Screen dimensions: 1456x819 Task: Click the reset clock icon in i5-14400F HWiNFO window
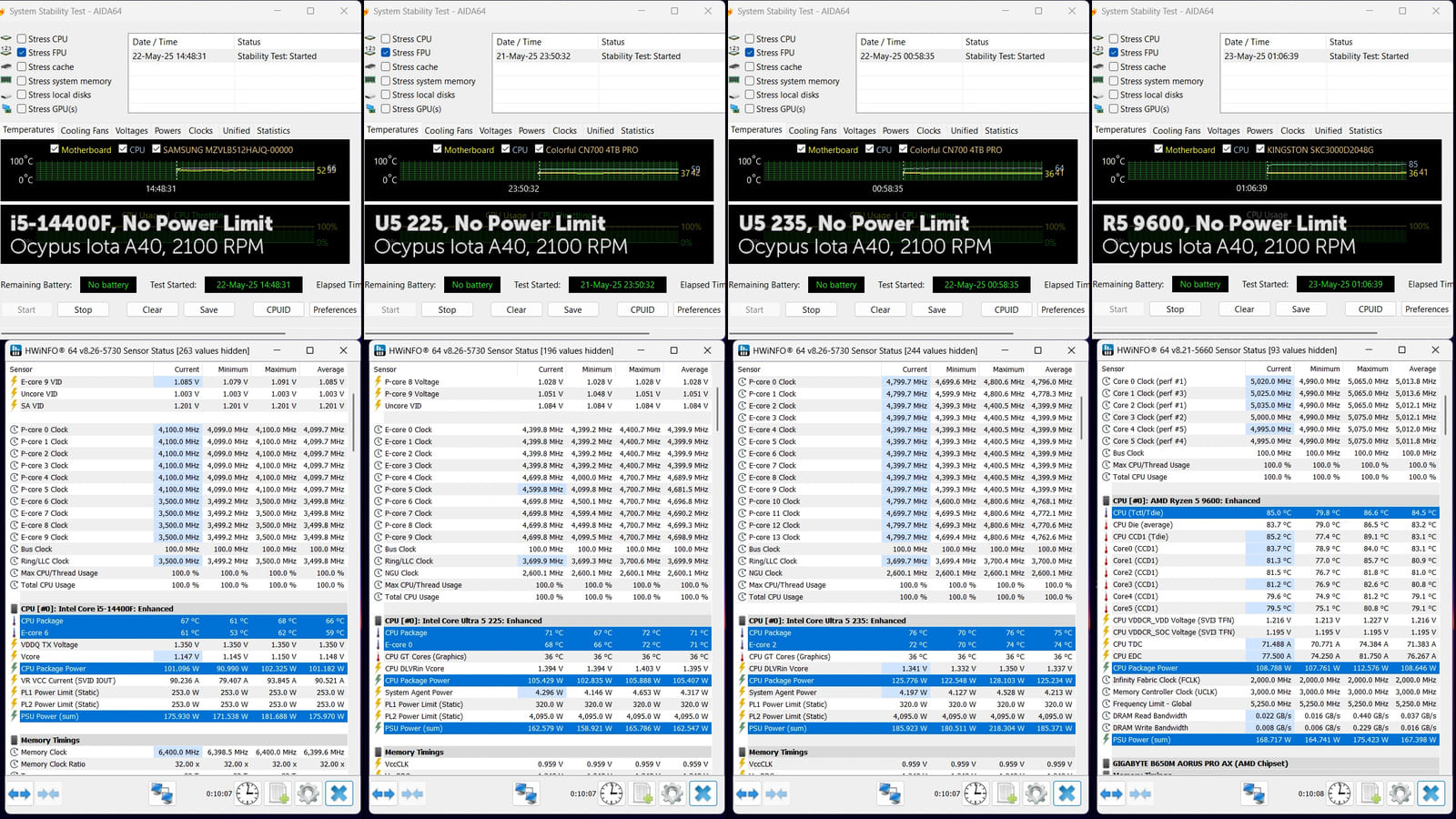(248, 794)
